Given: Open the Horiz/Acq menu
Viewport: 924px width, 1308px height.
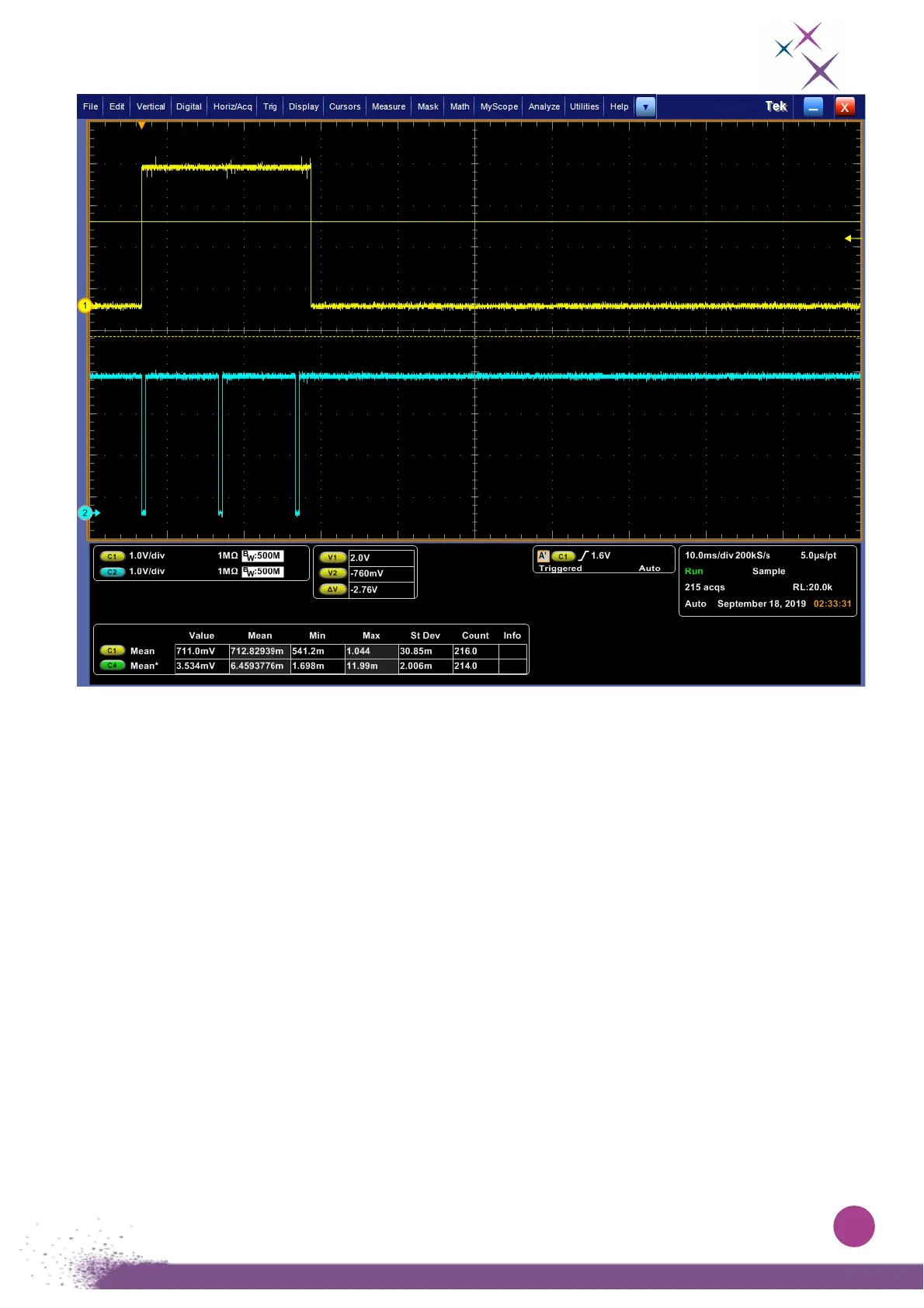Looking at the screenshot, I should tap(233, 107).
